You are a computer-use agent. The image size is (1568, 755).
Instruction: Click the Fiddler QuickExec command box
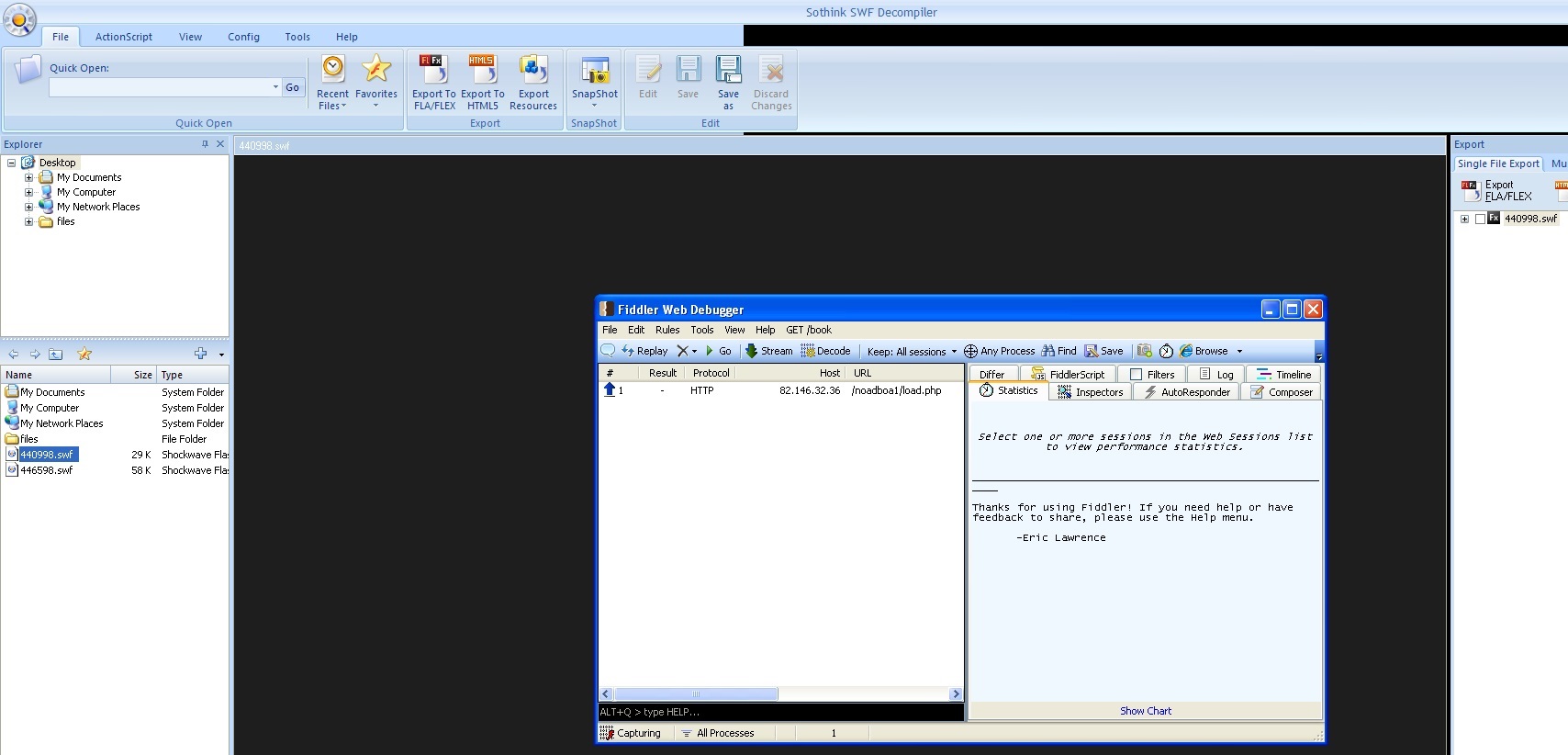point(781,712)
